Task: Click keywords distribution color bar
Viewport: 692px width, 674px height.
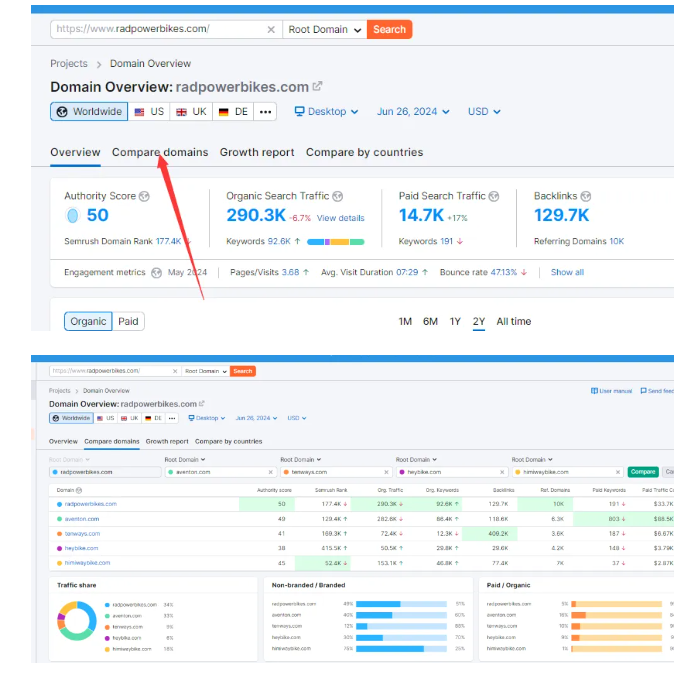Action: tap(335, 242)
